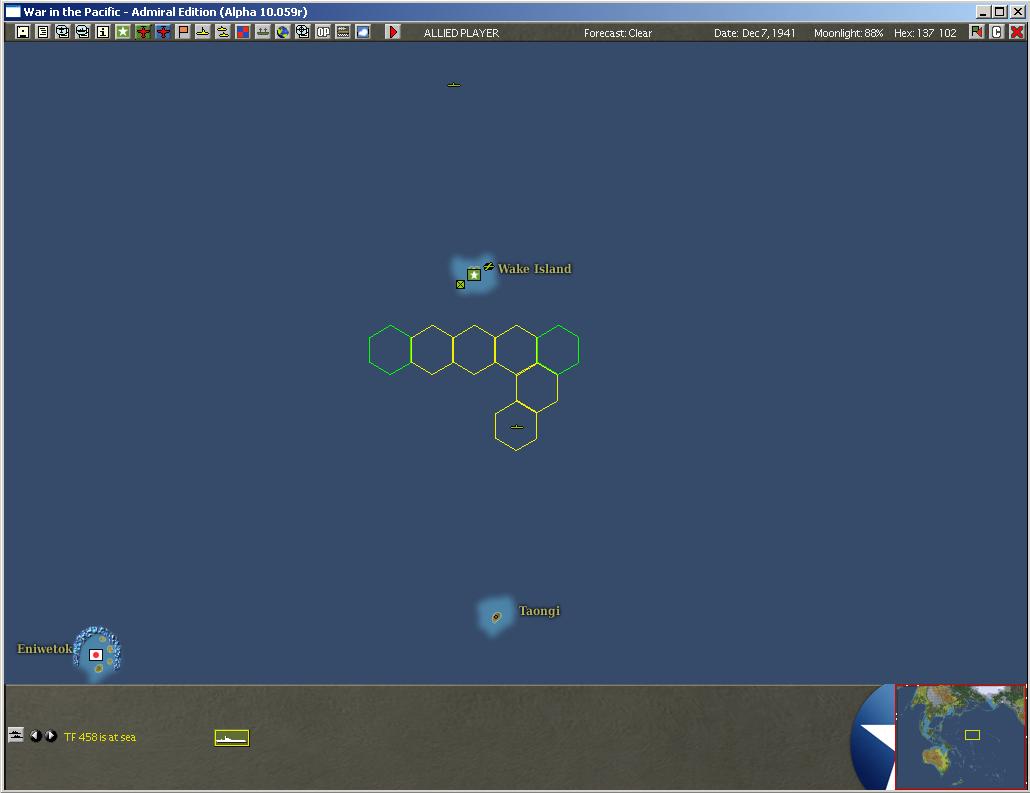Click the striped list toolbar icon
Viewport: 1030px width, 793px height.
343,32
